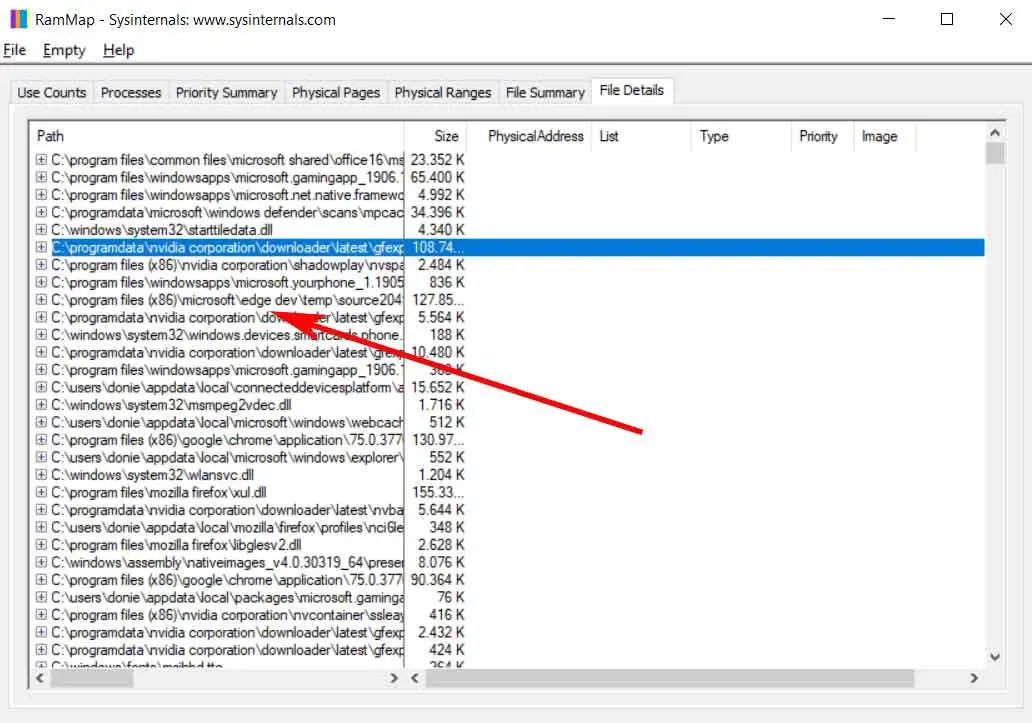Switch to the Processes tab
This screenshot has width=1032, height=723.
(x=131, y=93)
